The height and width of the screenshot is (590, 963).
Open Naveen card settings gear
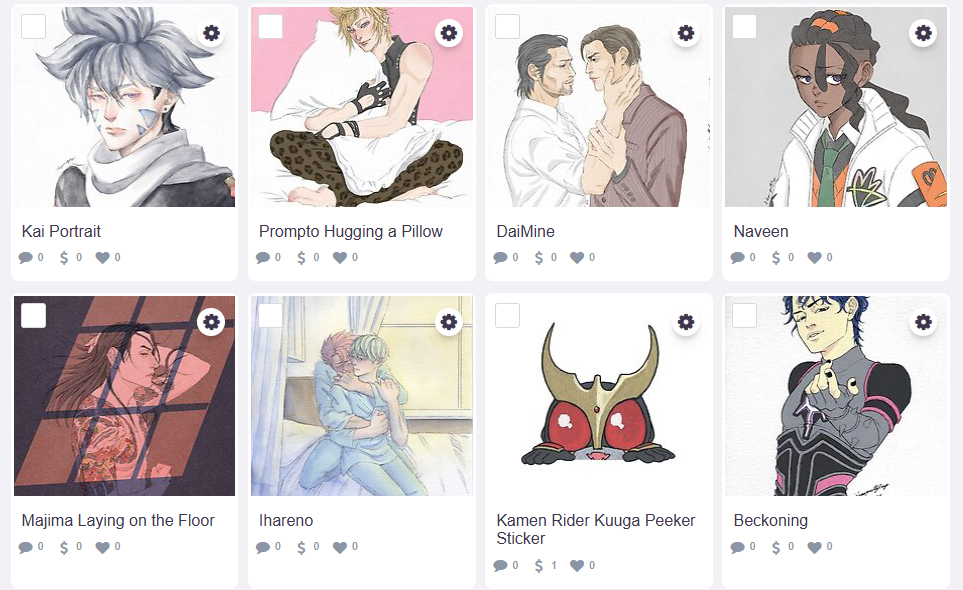pyautogui.click(x=923, y=33)
